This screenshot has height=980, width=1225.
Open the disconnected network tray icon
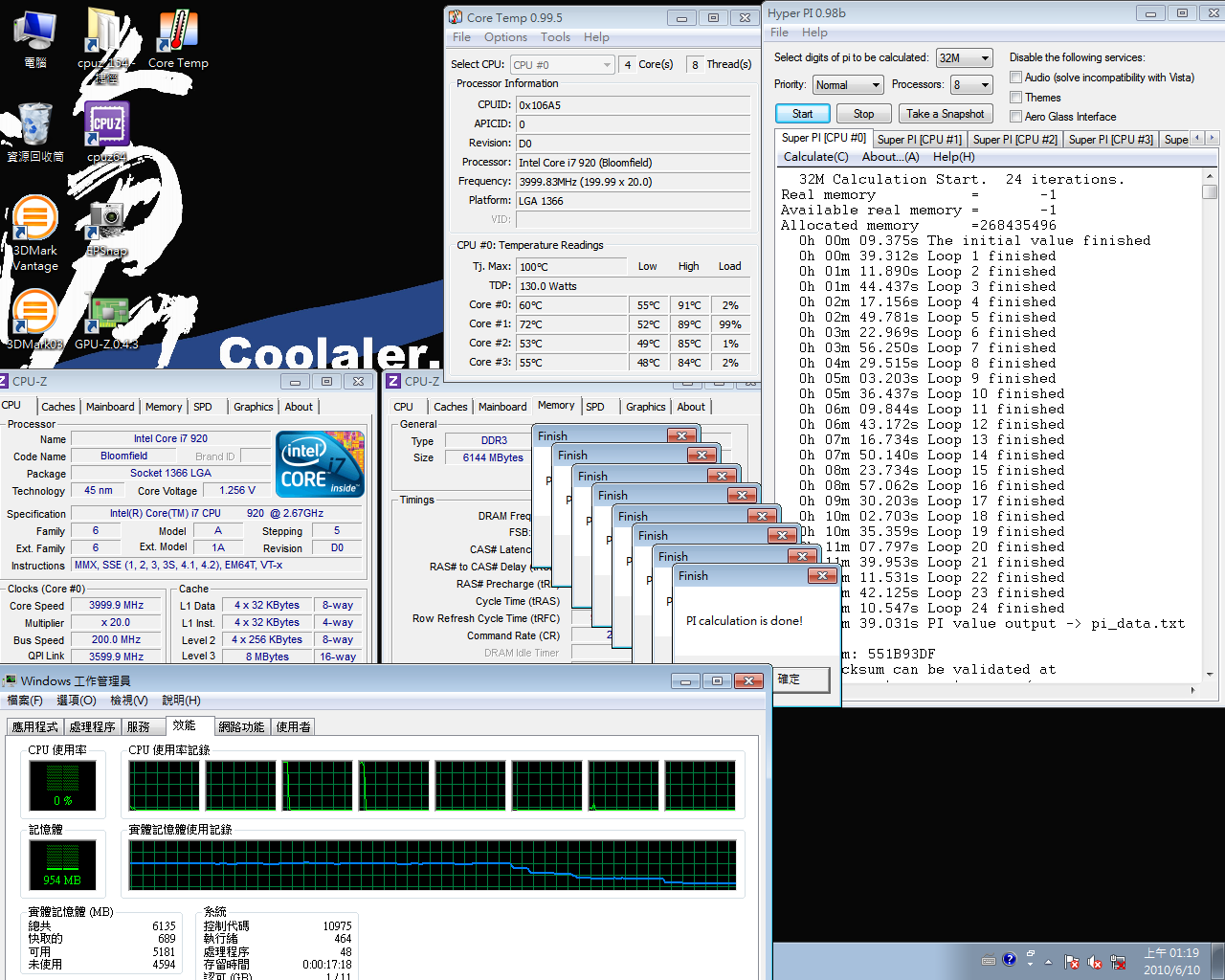[1116, 962]
